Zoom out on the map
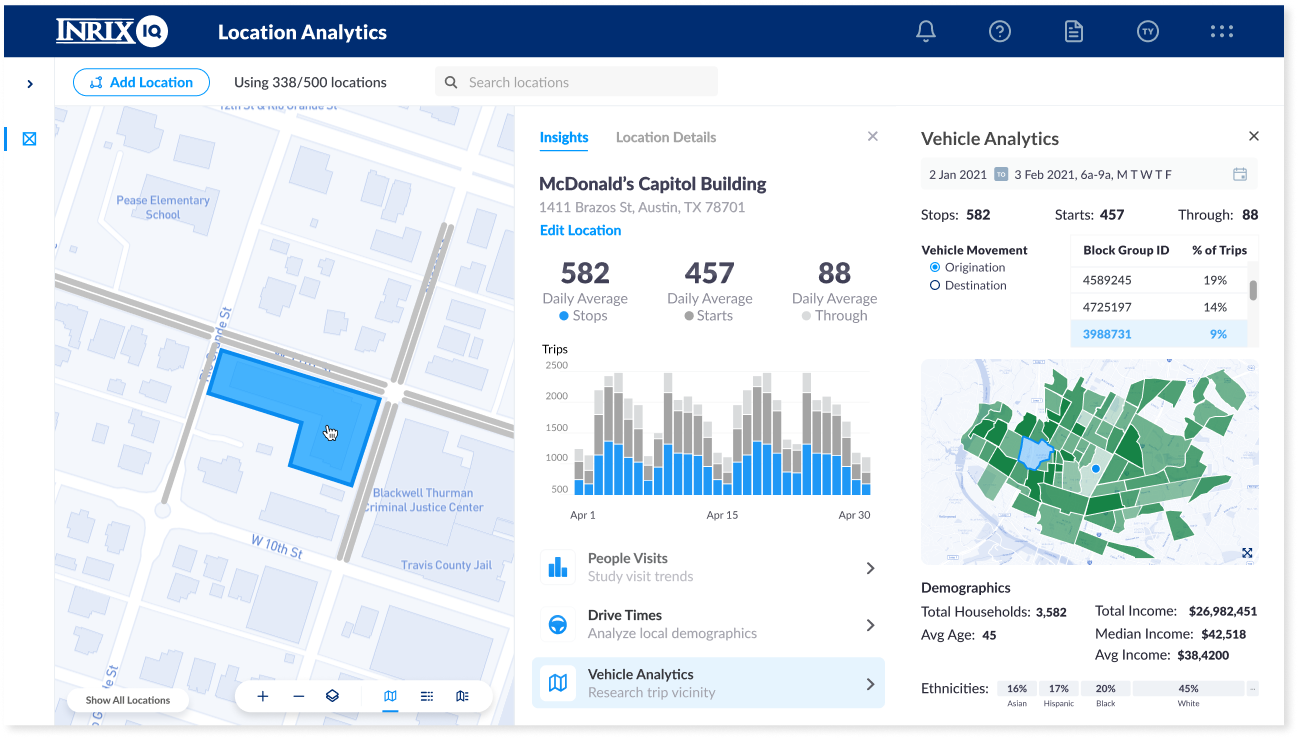 (298, 696)
